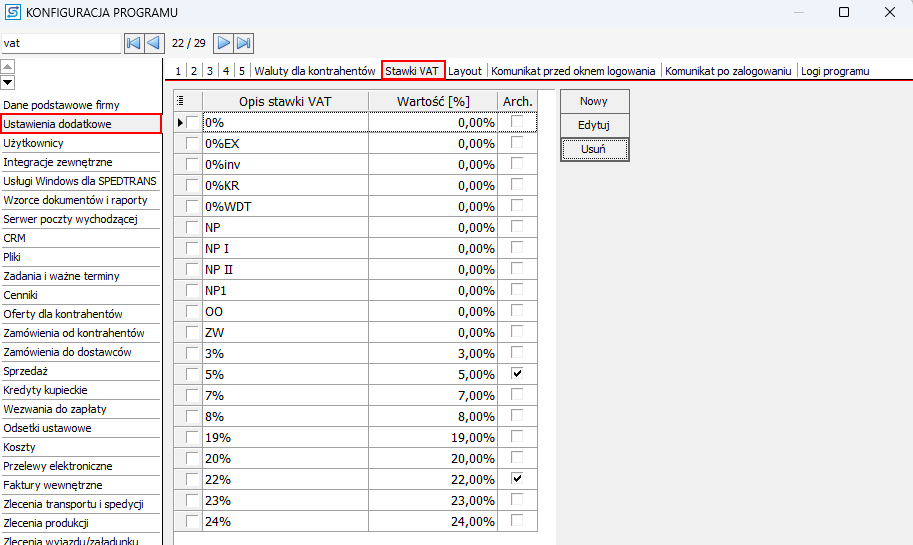
Task: Enable Arch. checkbox for 0% rate
Action: coord(517,122)
